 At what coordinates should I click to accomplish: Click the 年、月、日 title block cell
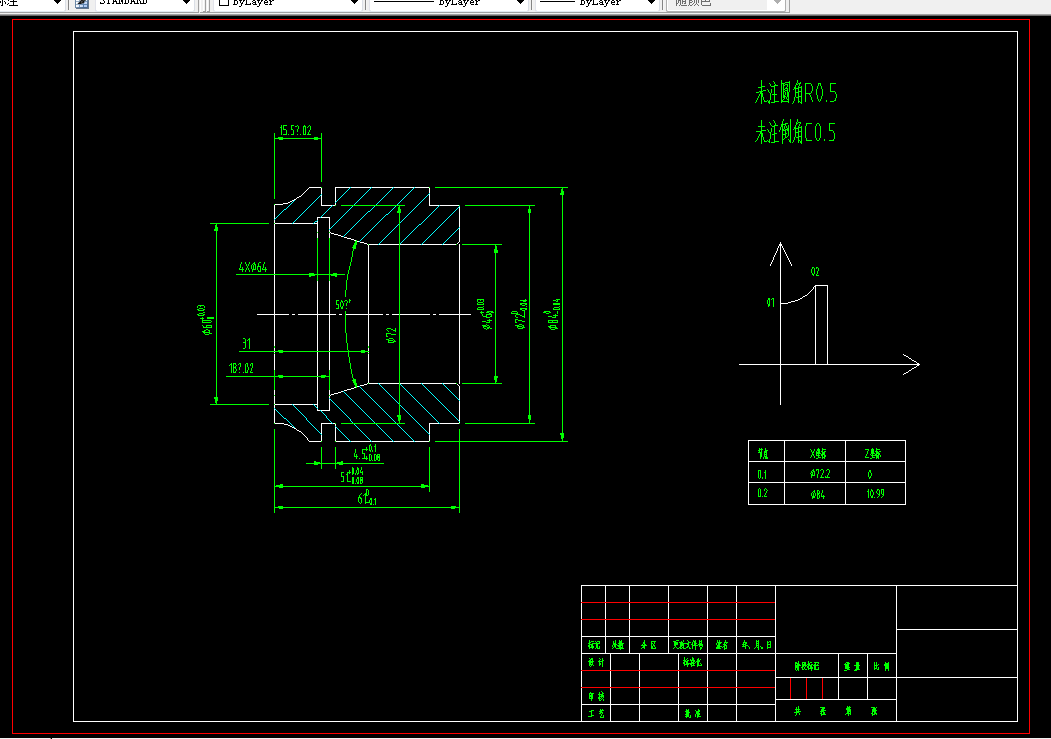coord(756,645)
